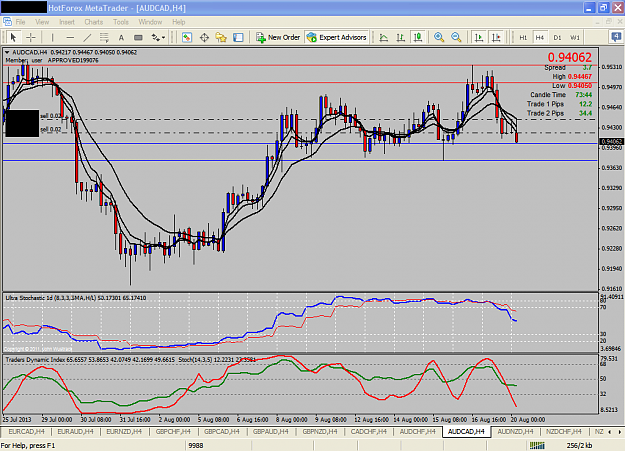Image resolution: width=625 pixels, height=451 pixels.
Task: Switch to AUDNZD,H4 chart tab
Action: (x=515, y=431)
